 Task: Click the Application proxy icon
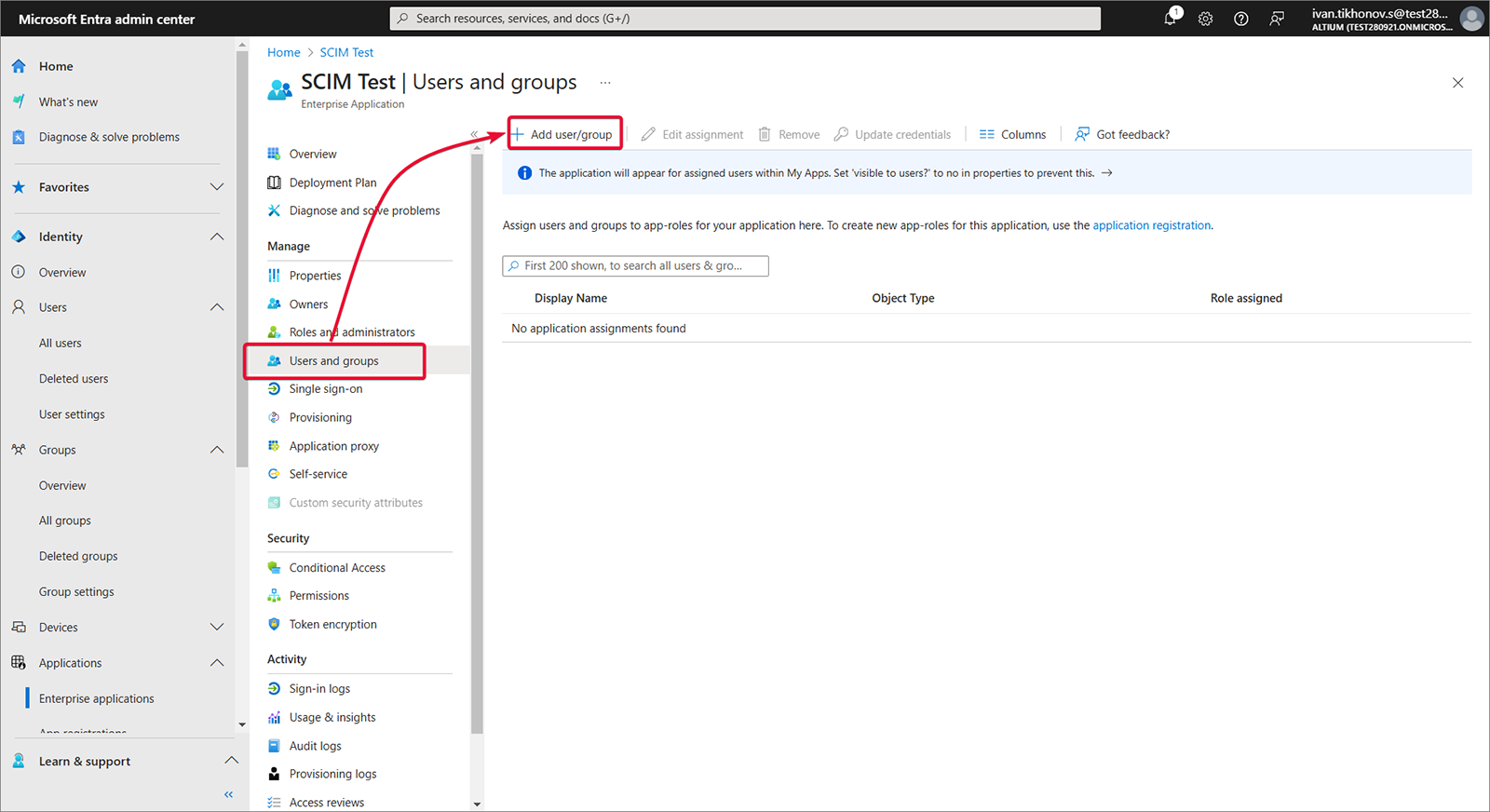274,446
